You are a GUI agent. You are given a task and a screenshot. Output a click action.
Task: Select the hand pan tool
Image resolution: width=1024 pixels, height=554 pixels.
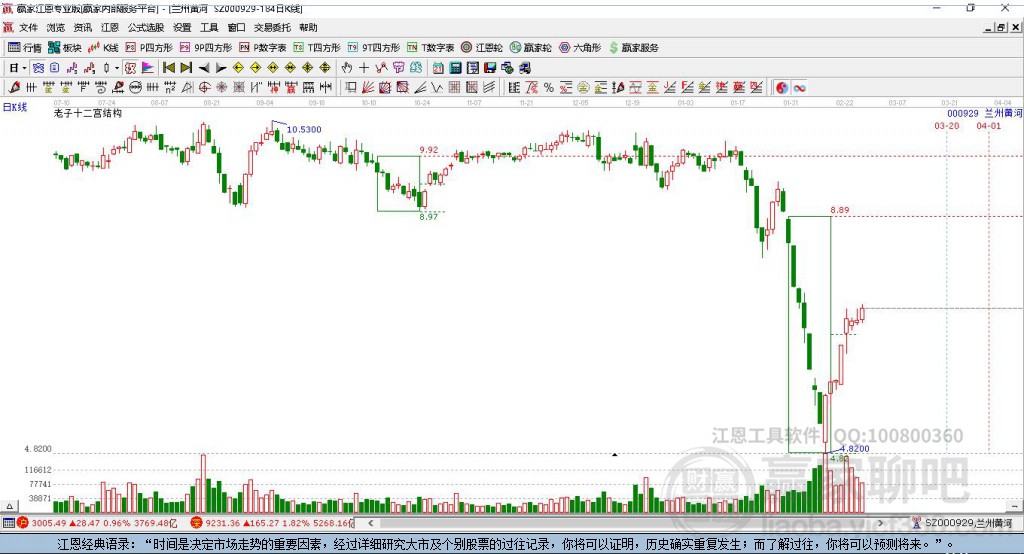347,68
